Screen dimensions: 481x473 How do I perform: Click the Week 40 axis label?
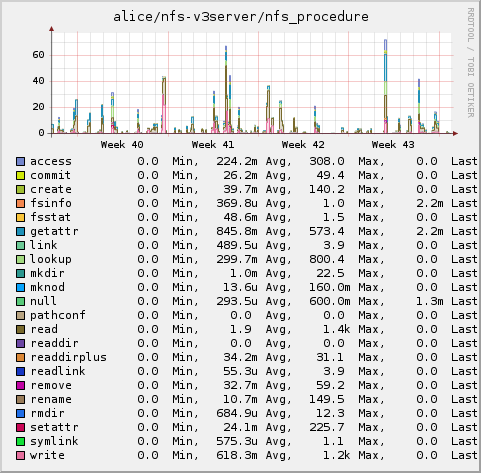tap(122, 145)
